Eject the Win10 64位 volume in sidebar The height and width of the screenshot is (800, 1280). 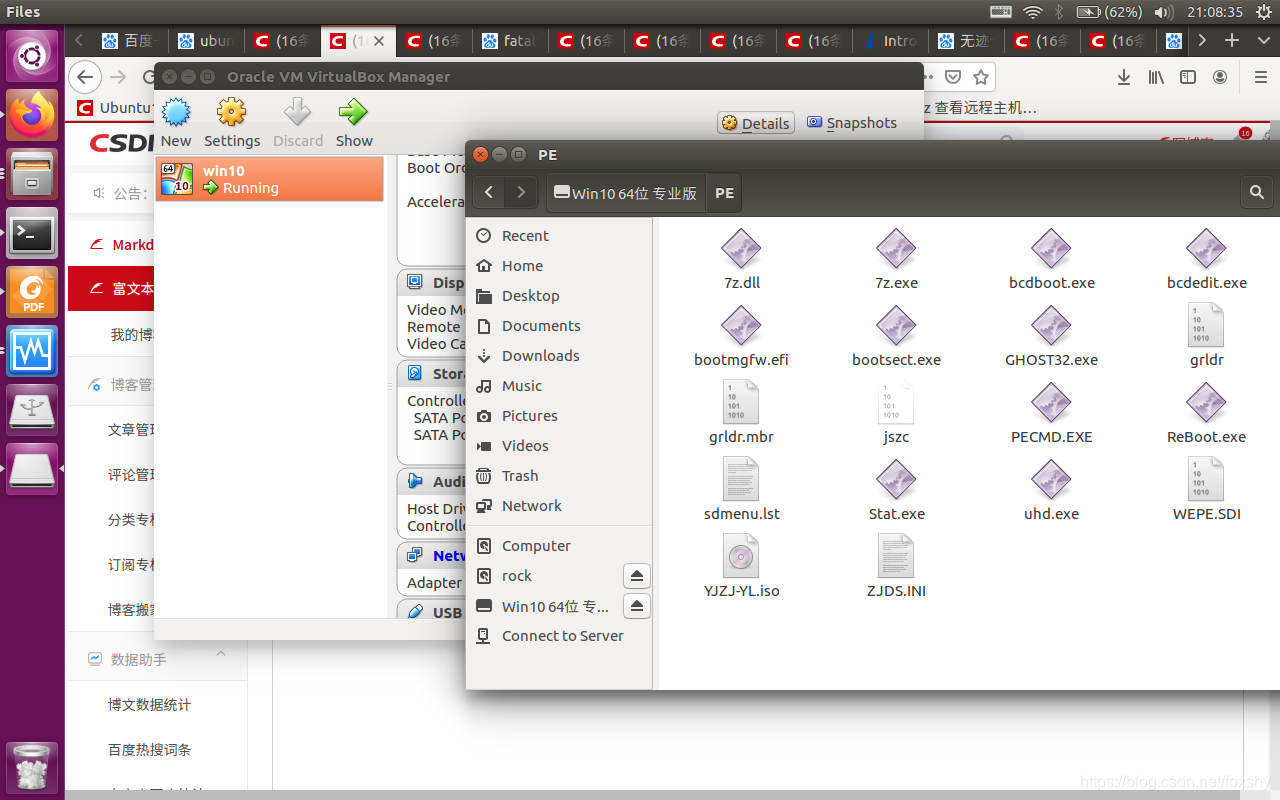coord(637,606)
